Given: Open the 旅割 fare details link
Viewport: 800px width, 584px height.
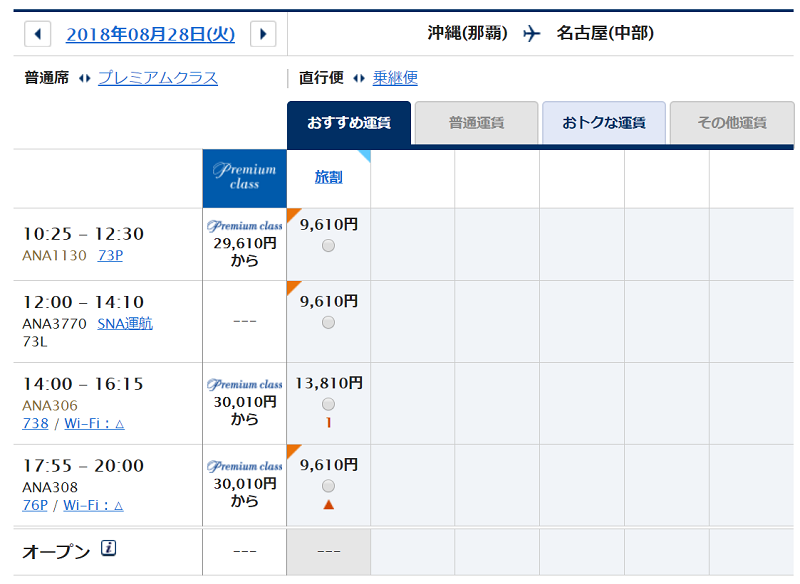Looking at the screenshot, I should pyautogui.click(x=329, y=177).
